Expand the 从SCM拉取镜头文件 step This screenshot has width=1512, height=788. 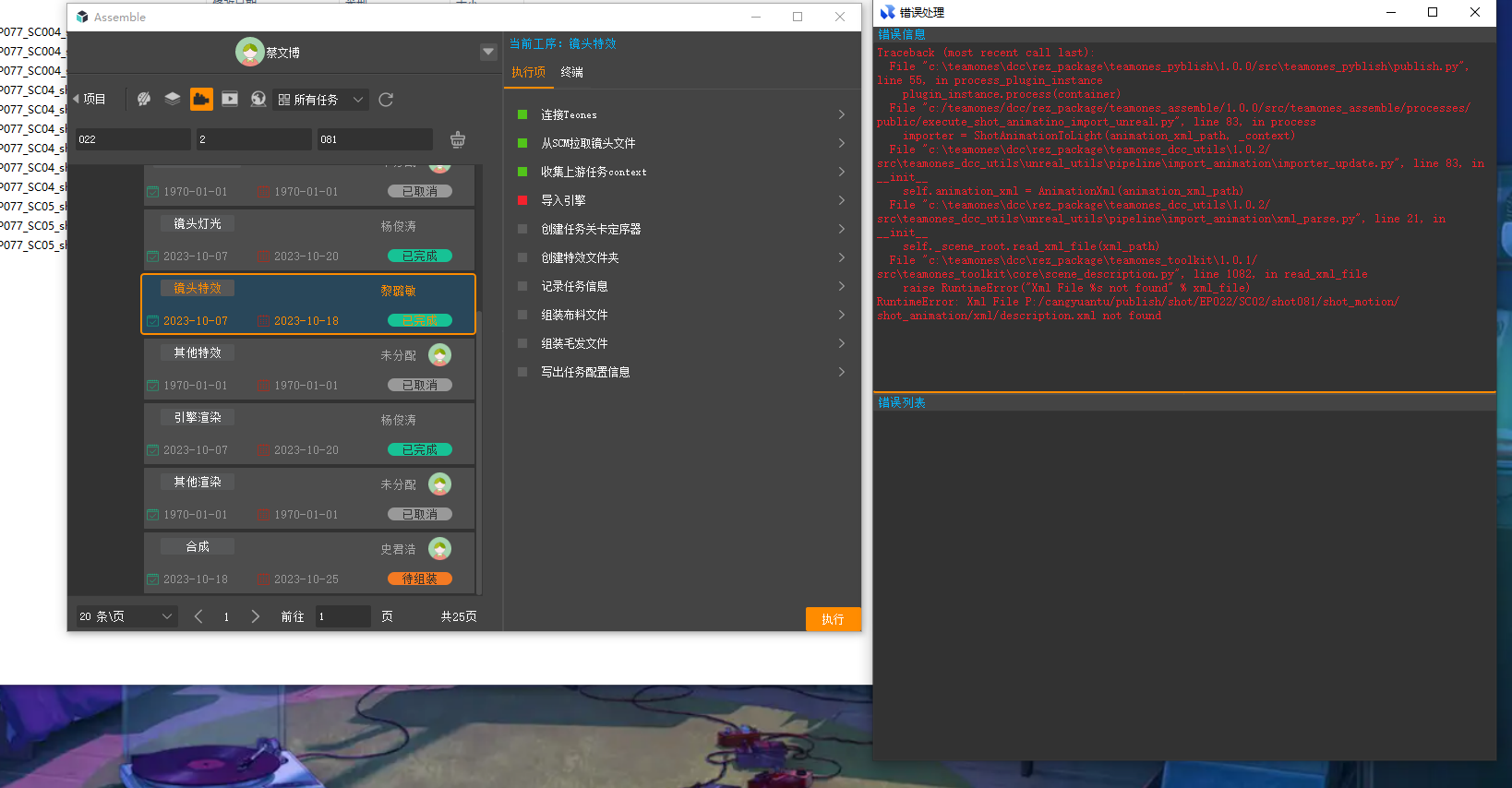click(x=842, y=143)
